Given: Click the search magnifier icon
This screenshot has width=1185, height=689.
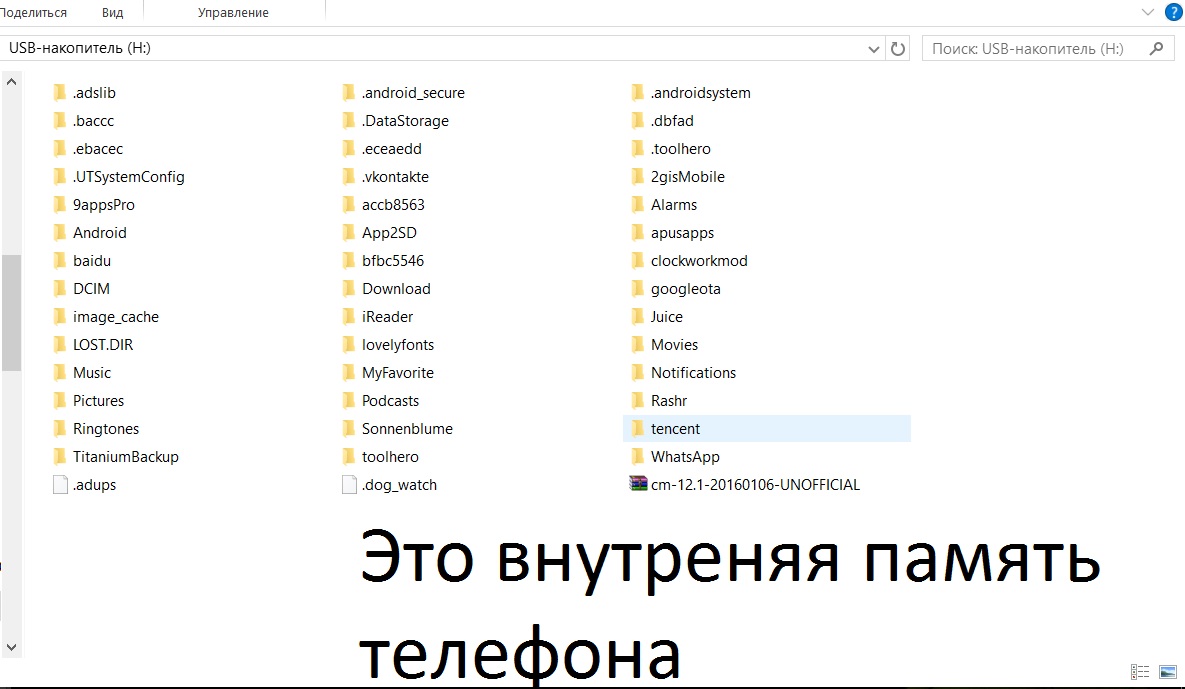Looking at the screenshot, I should [1157, 48].
